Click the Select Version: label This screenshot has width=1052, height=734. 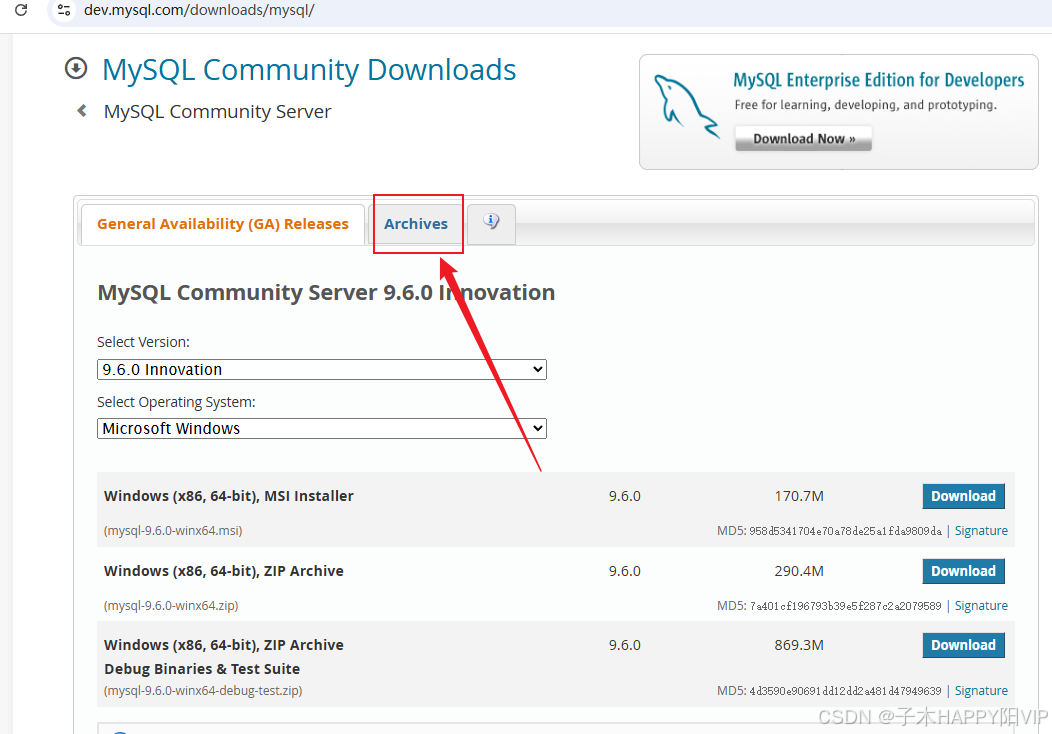[144, 342]
